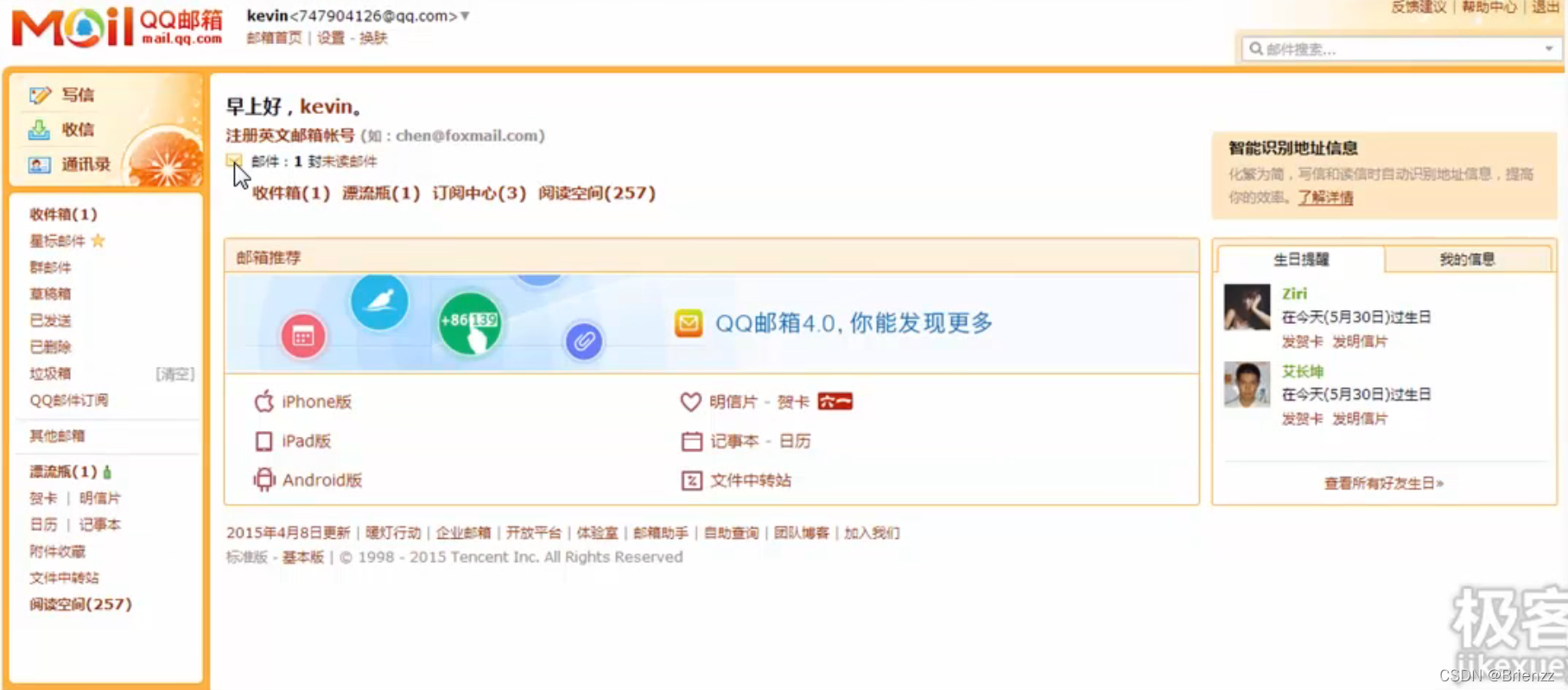Click 团队博客 footer link
This screenshot has height=690, width=1568.
(x=801, y=533)
